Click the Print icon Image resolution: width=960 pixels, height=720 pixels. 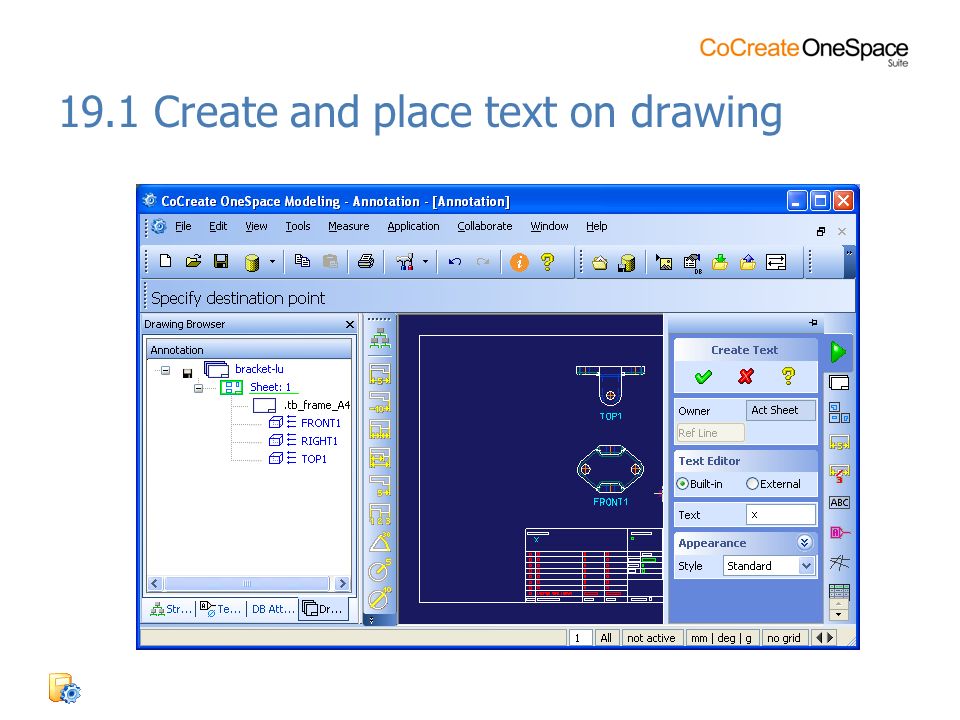(x=366, y=261)
